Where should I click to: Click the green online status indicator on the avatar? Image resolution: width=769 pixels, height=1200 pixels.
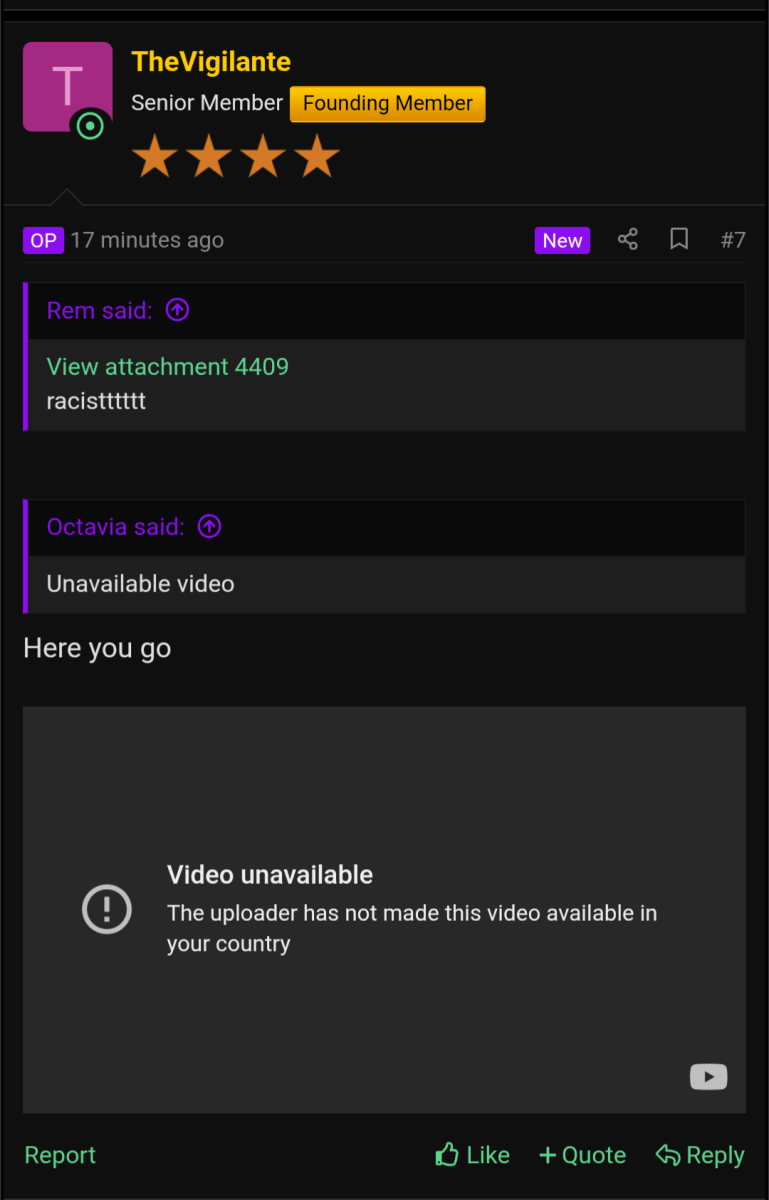pyautogui.click(x=90, y=126)
